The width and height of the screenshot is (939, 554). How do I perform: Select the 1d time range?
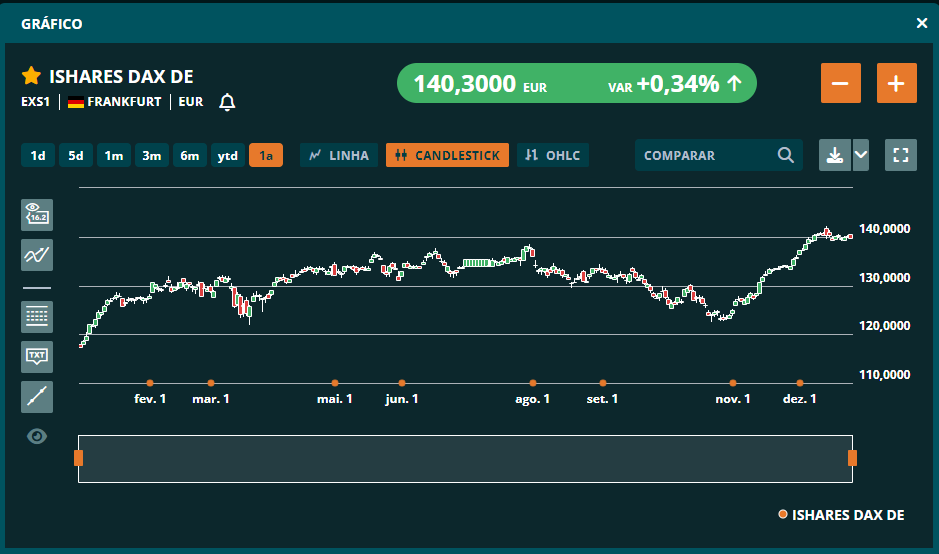point(38,156)
